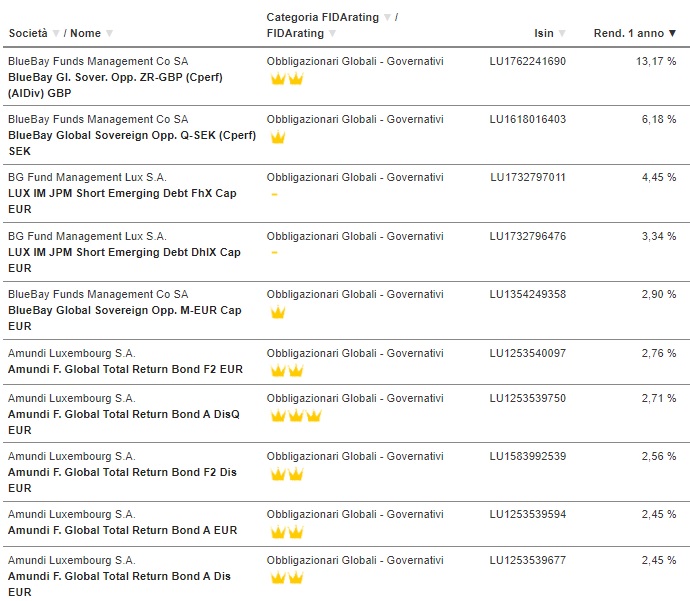Click single crown rating of BlueBay Q-SEK fund
The image size is (690, 601).
278,137
